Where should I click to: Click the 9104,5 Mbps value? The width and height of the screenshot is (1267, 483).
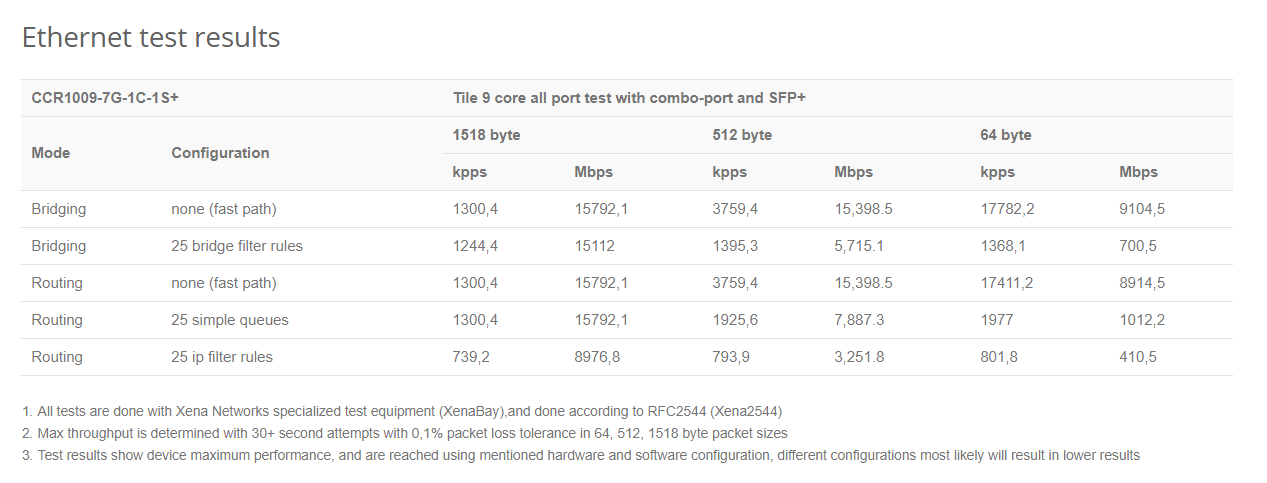[1142, 209]
